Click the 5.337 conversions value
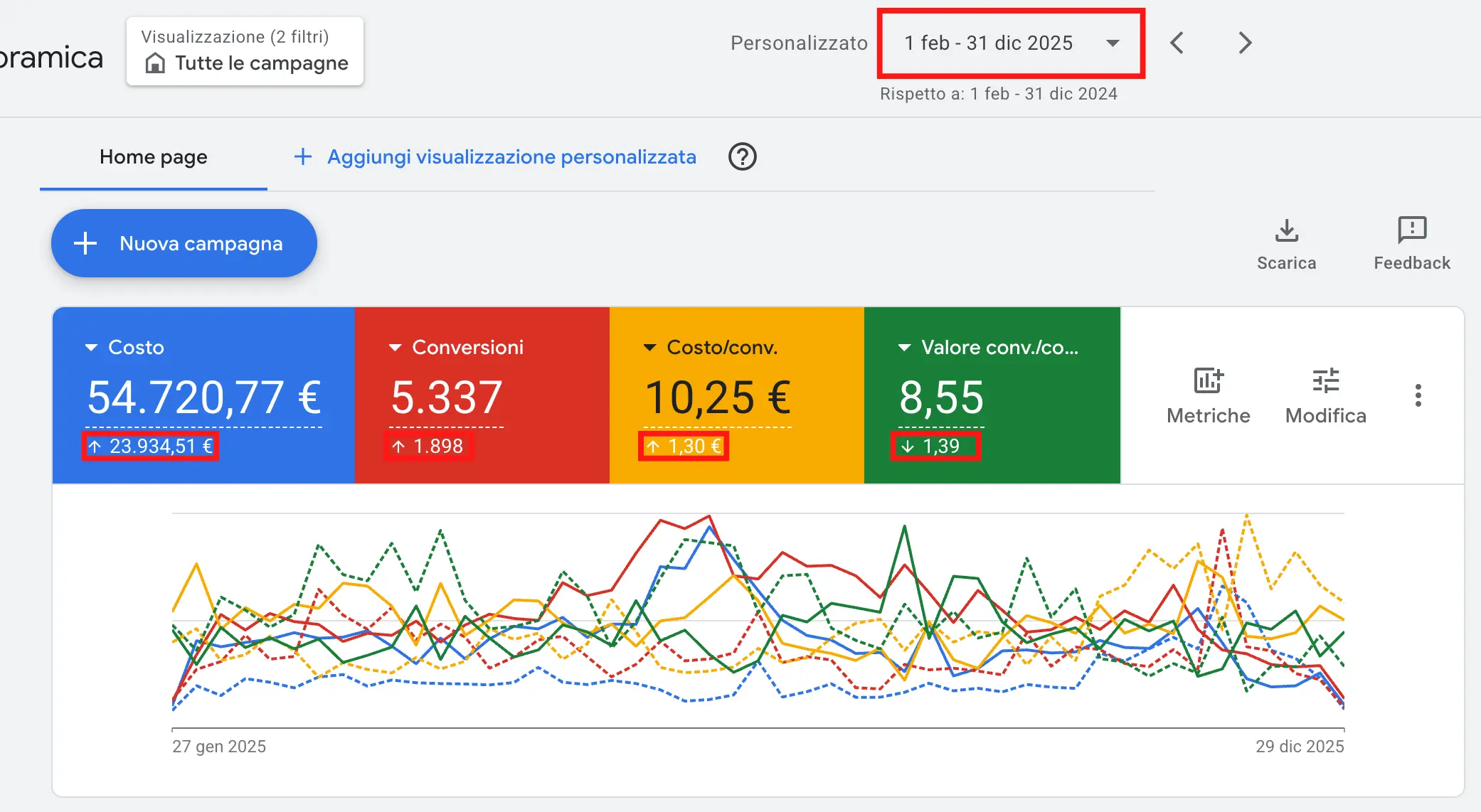This screenshot has width=1481, height=812. [x=447, y=397]
